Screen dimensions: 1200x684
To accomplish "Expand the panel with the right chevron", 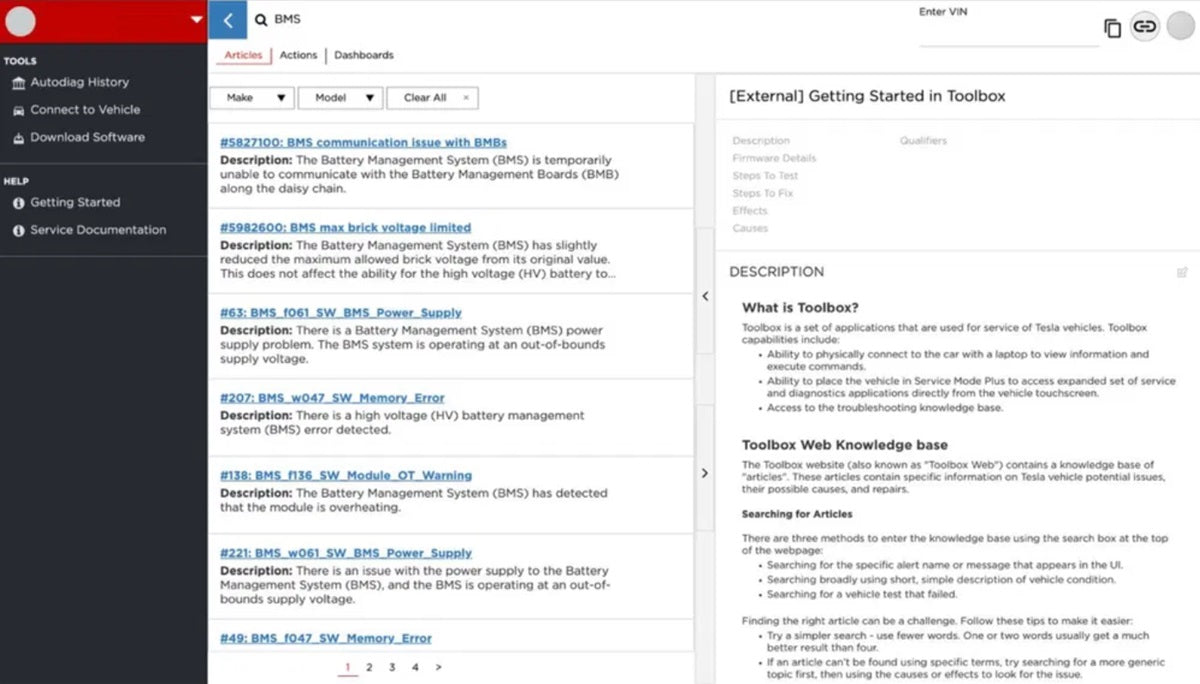I will pyautogui.click(x=705, y=473).
